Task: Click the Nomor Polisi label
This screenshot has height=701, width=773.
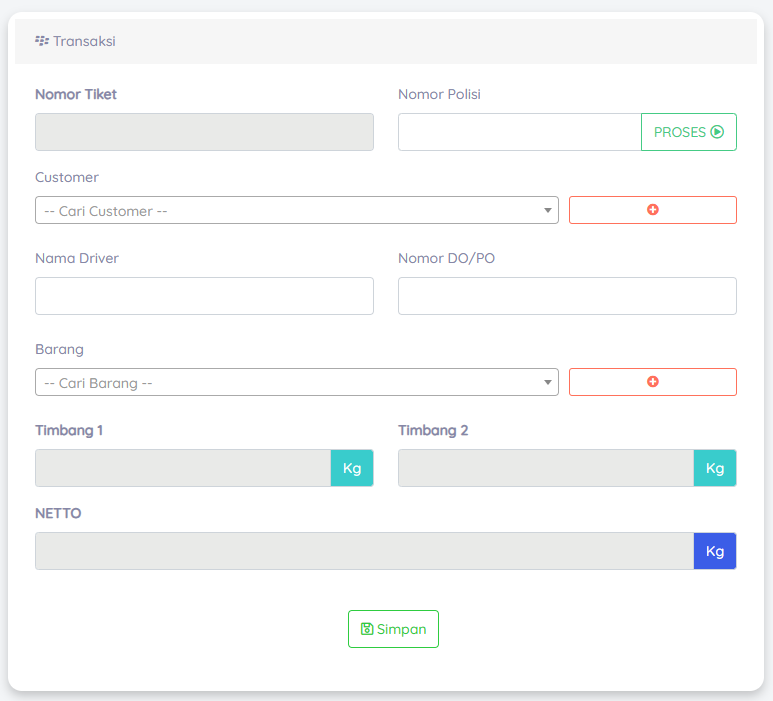Action: click(x=439, y=94)
